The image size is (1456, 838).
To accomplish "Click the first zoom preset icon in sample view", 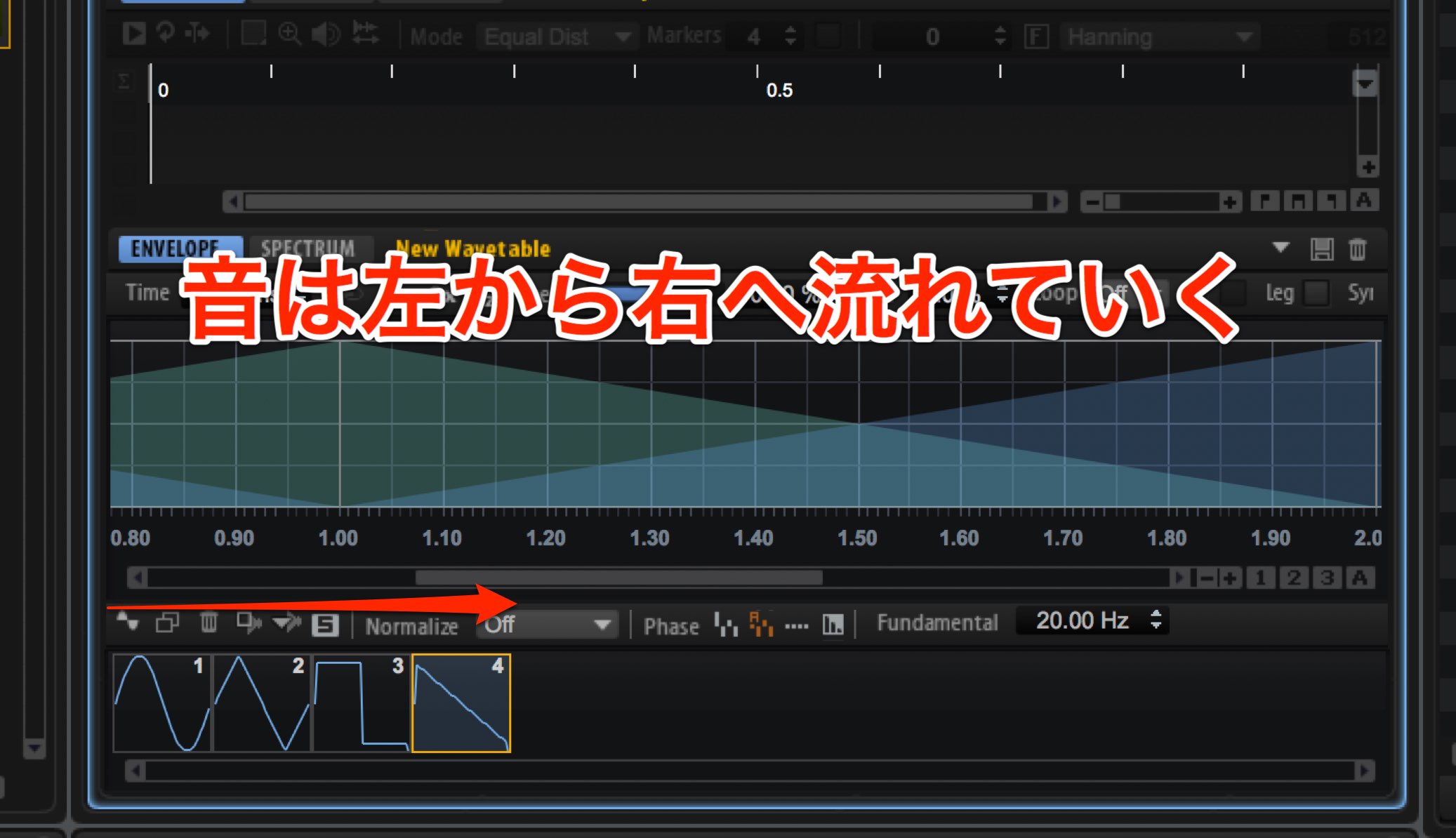I will point(1264,201).
